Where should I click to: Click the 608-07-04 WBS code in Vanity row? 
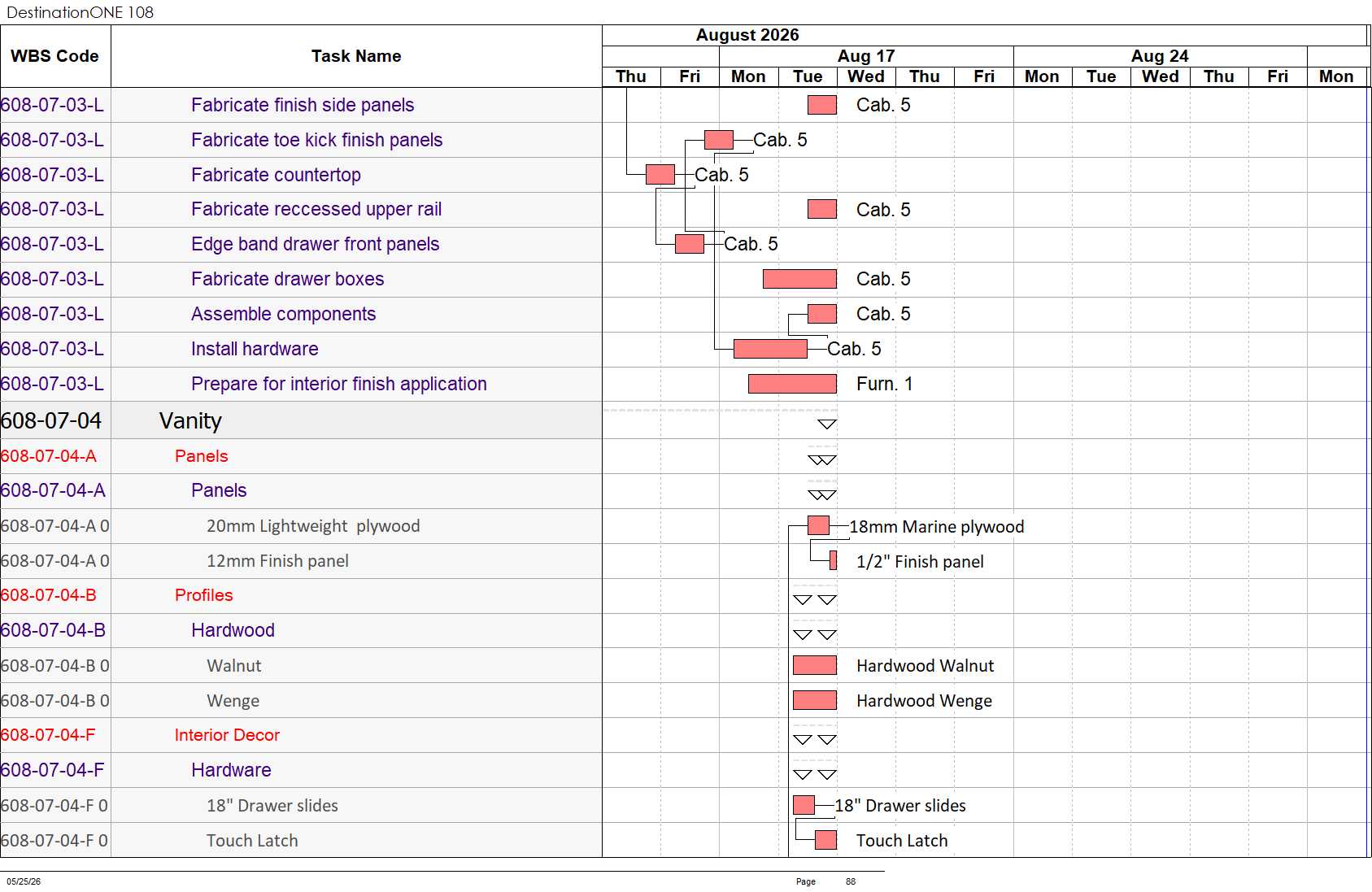(x=51, y=420)
